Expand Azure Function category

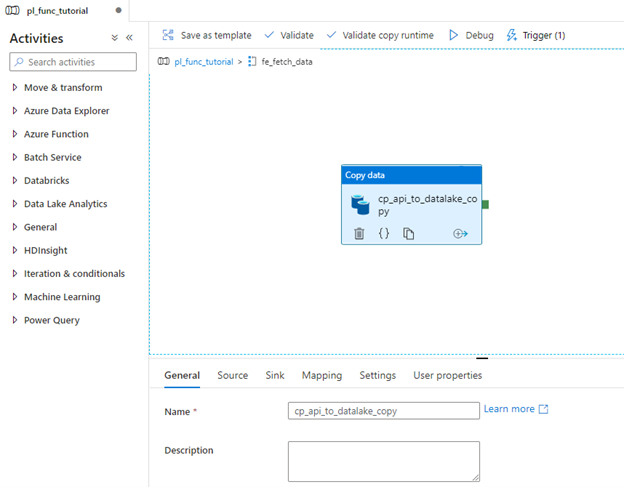coord(15,134)
